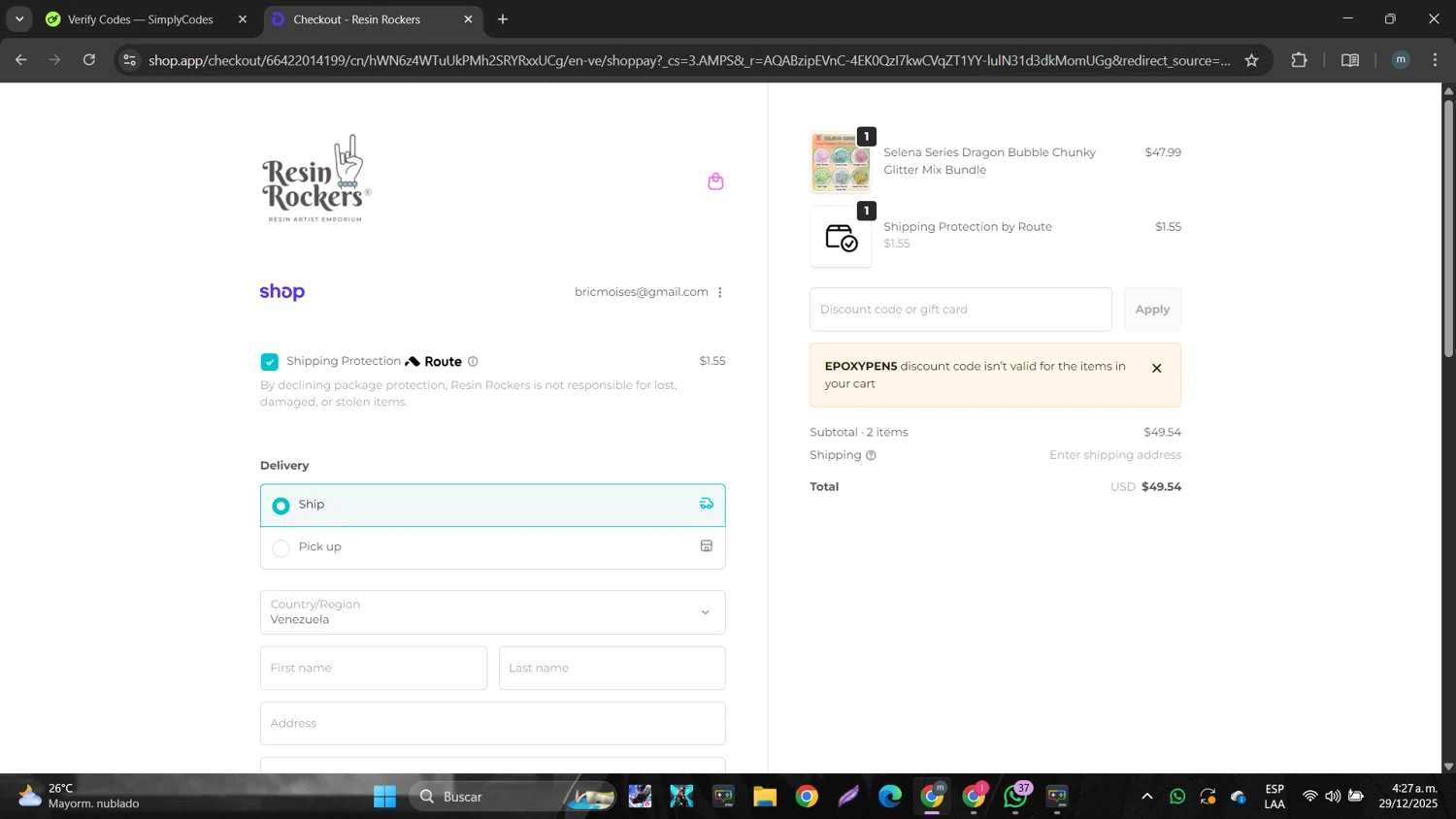Open Microsoft Edge from taskbar
This screenshot has width=1456, height=819.
[890, 797]
